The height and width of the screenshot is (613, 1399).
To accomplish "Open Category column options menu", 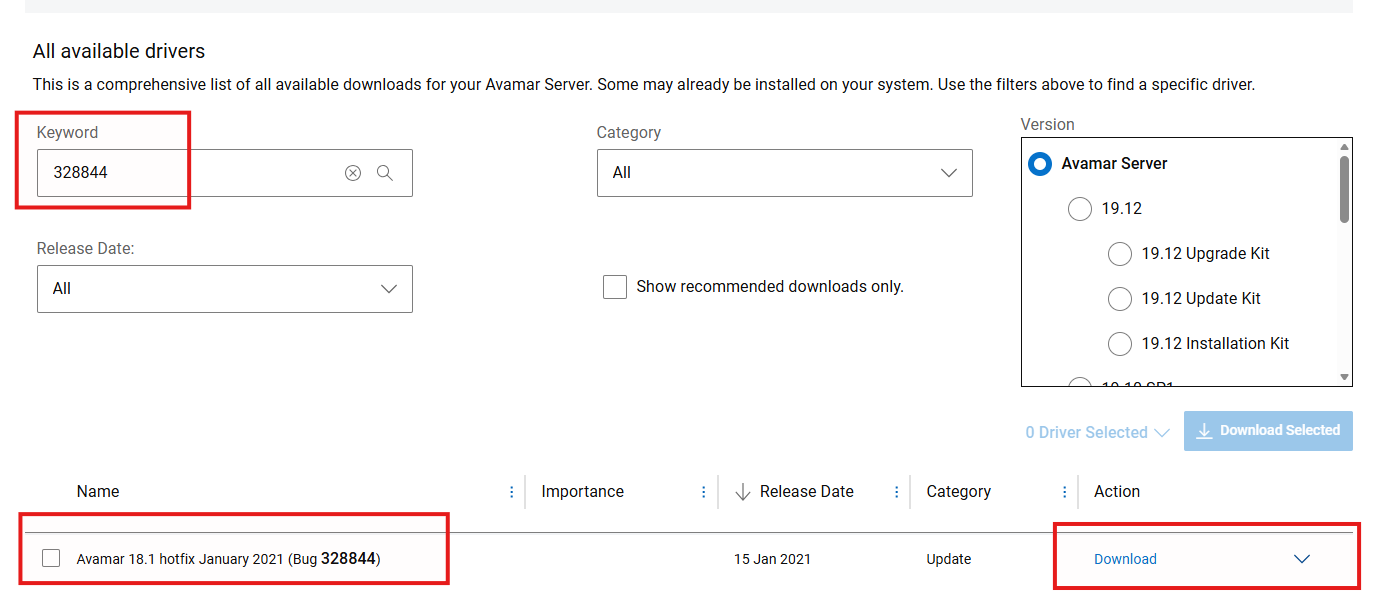I will coord(1065,492).
